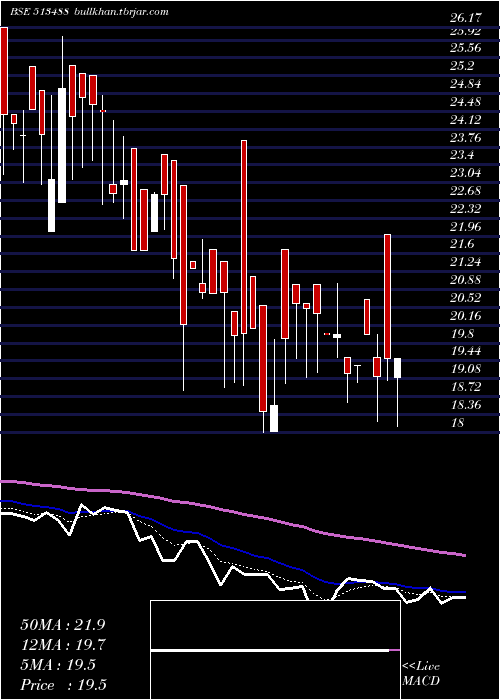Click the 23.4 price axis label
This screenshot has height=700, width=500.
(x=462, y=155)
